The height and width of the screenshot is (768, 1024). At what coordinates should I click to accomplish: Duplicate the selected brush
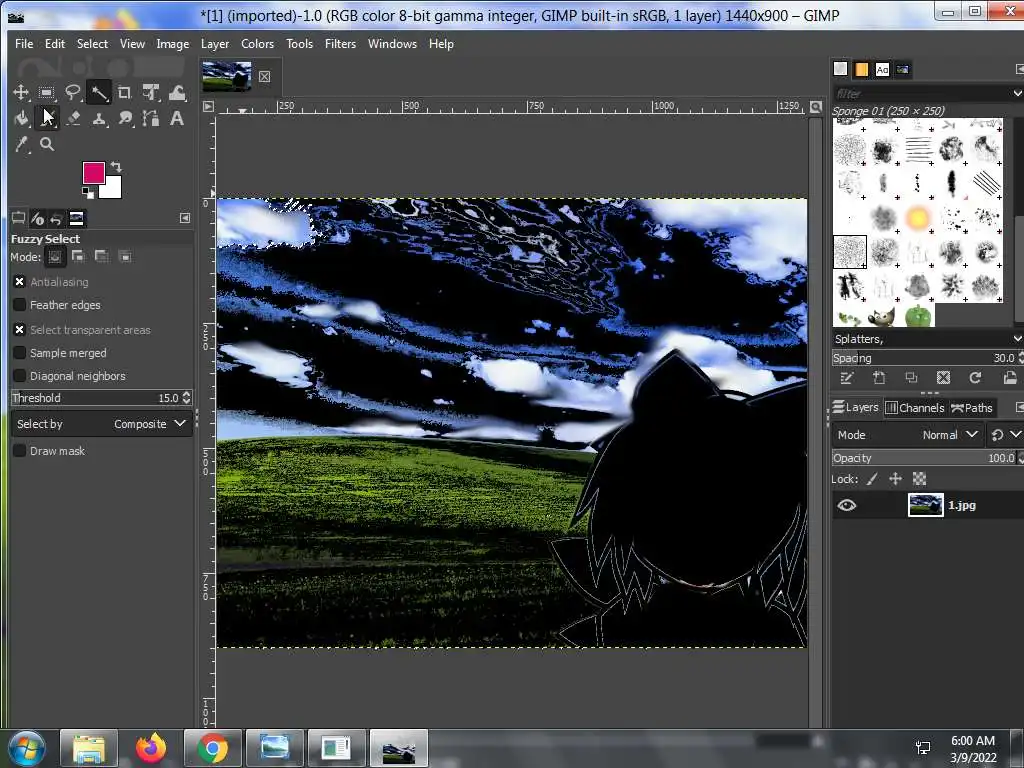[911, 378]
